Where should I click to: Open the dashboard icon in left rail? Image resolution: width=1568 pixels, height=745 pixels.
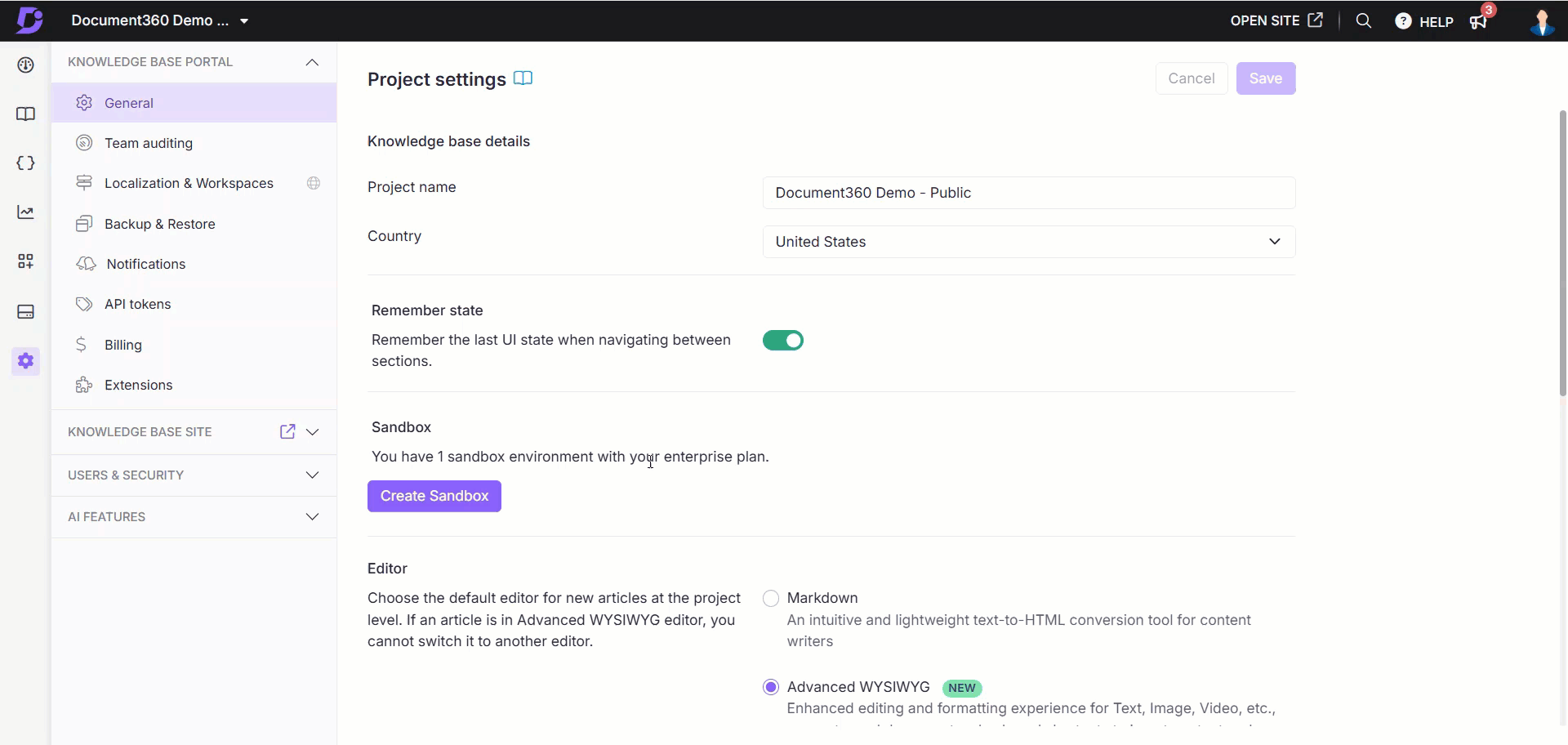point(26,65)
